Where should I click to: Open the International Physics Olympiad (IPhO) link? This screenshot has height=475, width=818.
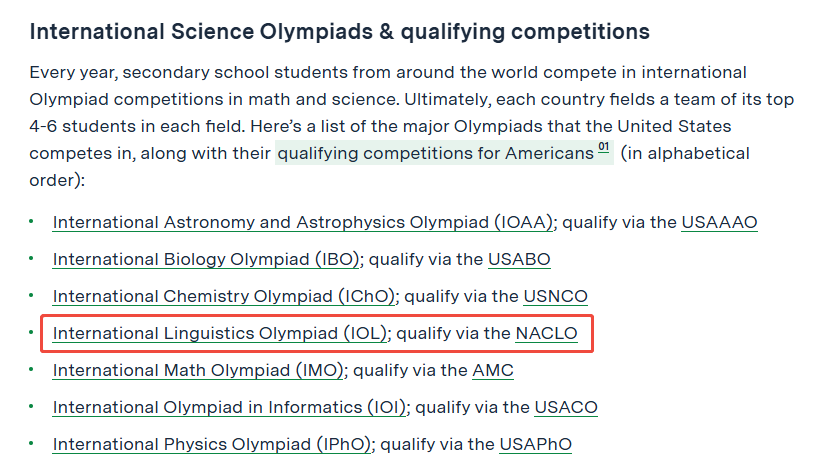[212, 445]
